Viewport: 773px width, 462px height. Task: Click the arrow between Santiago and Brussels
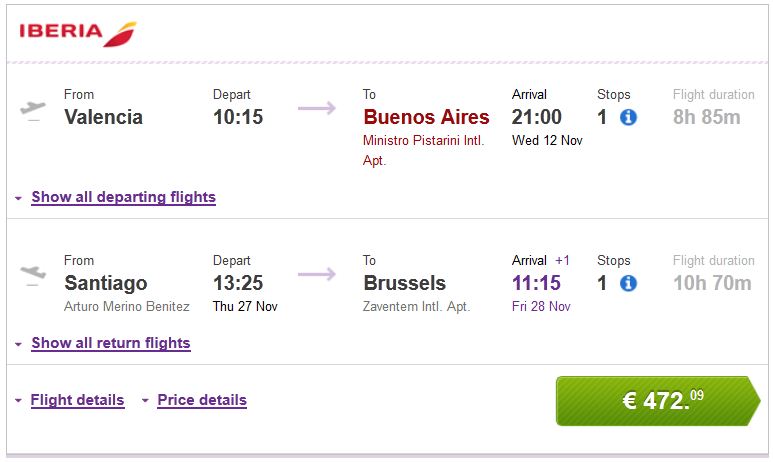point(317,274)
